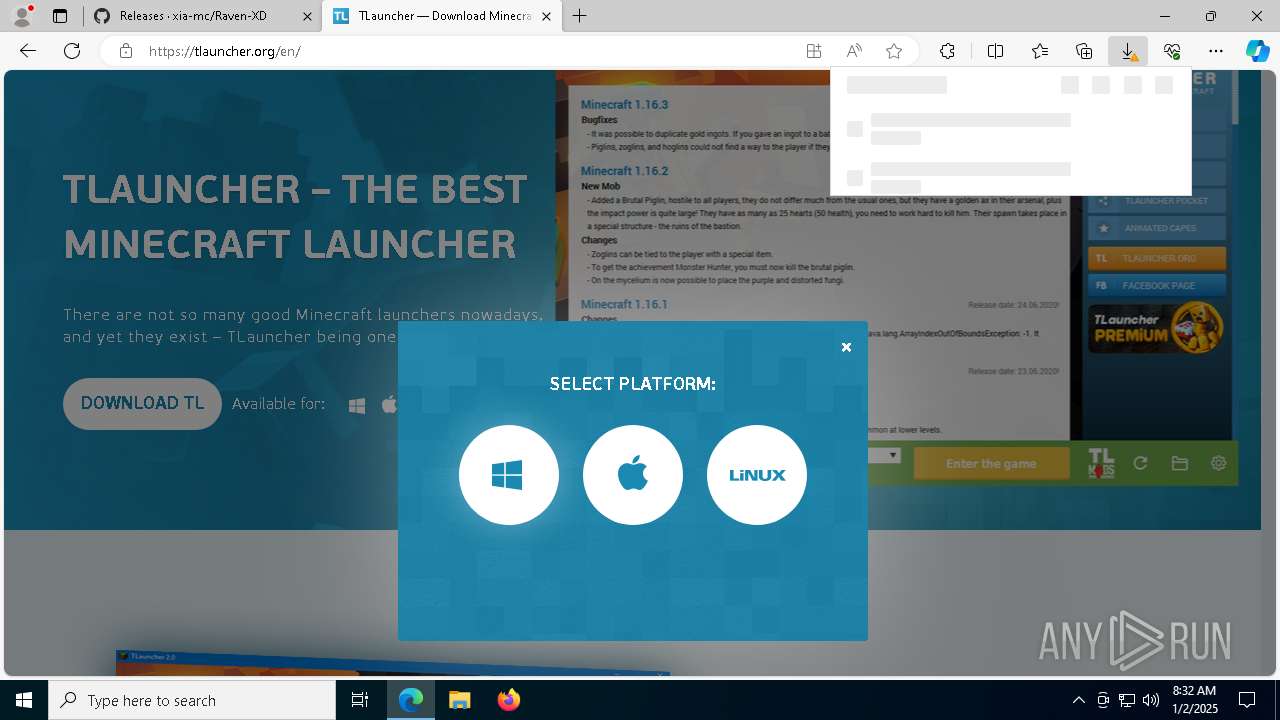Open Edge Settings and more menu
The image size is (1280, 720).
[1216, 51]
